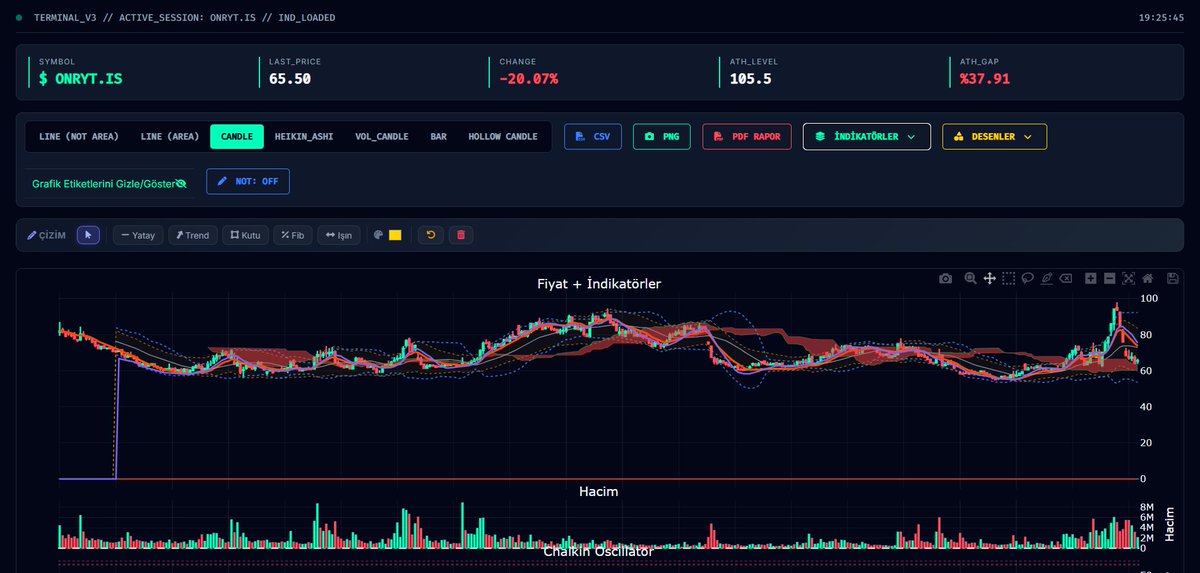This screenshot has height=573, width=1200.
Task: Generate the PDF RAPOR report
Action: [x=748, y=136]
